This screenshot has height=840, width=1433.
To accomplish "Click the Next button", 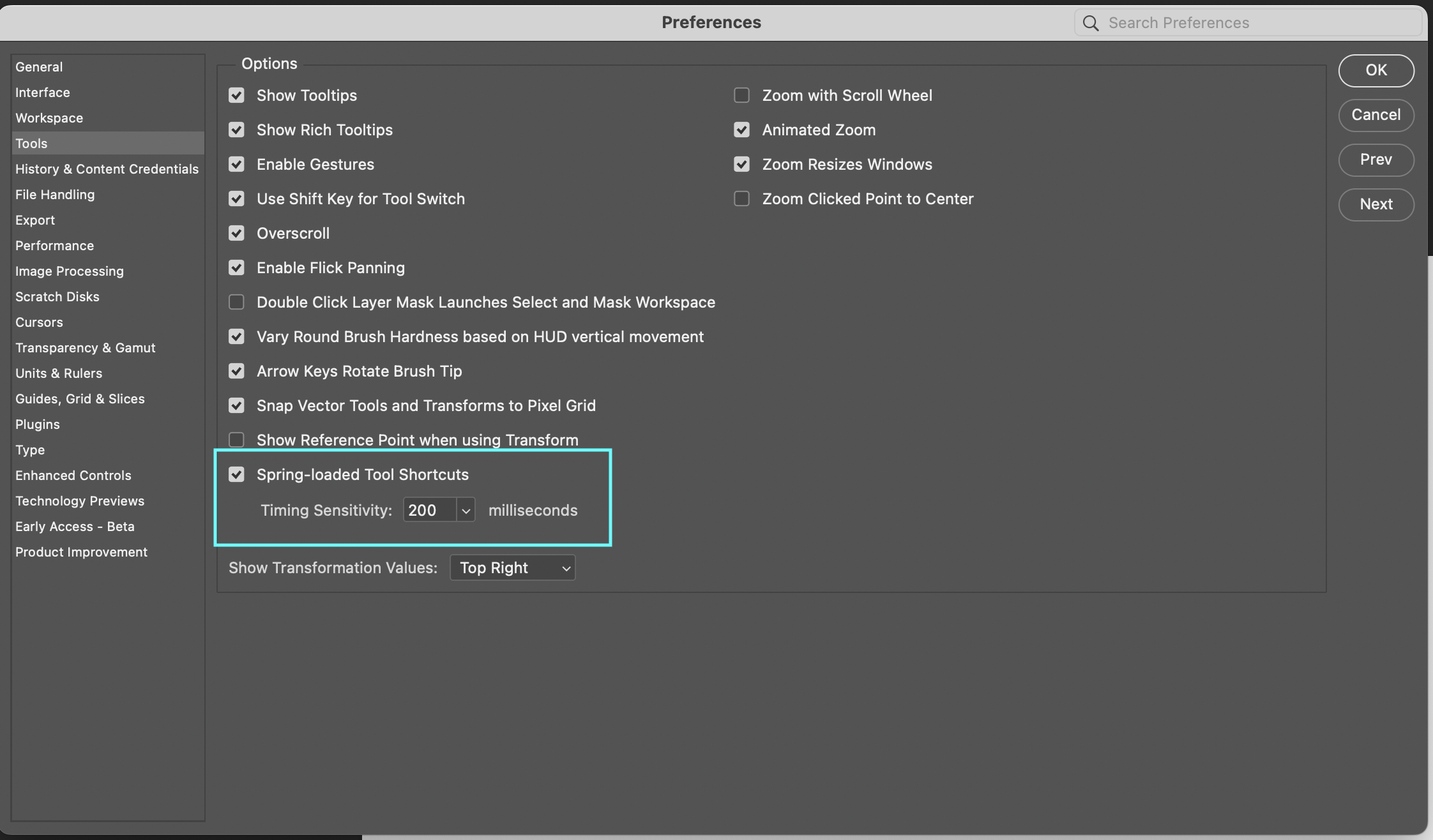I will pos(1376,204).
